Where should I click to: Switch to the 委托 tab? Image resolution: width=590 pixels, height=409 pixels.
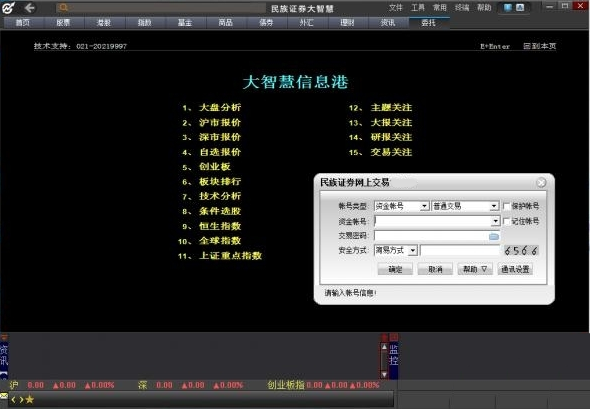[429, 23]
